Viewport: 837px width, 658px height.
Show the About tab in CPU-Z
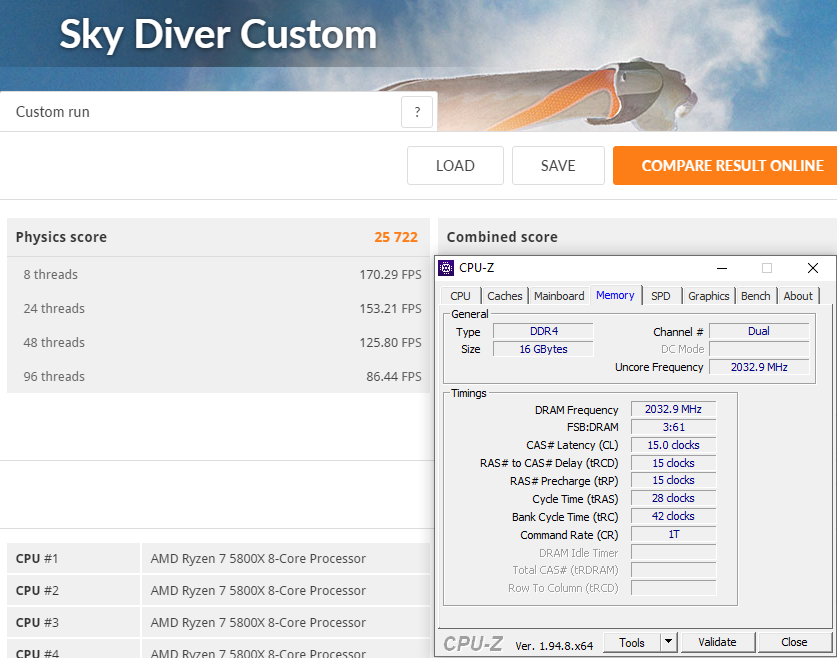click(798, 296)
